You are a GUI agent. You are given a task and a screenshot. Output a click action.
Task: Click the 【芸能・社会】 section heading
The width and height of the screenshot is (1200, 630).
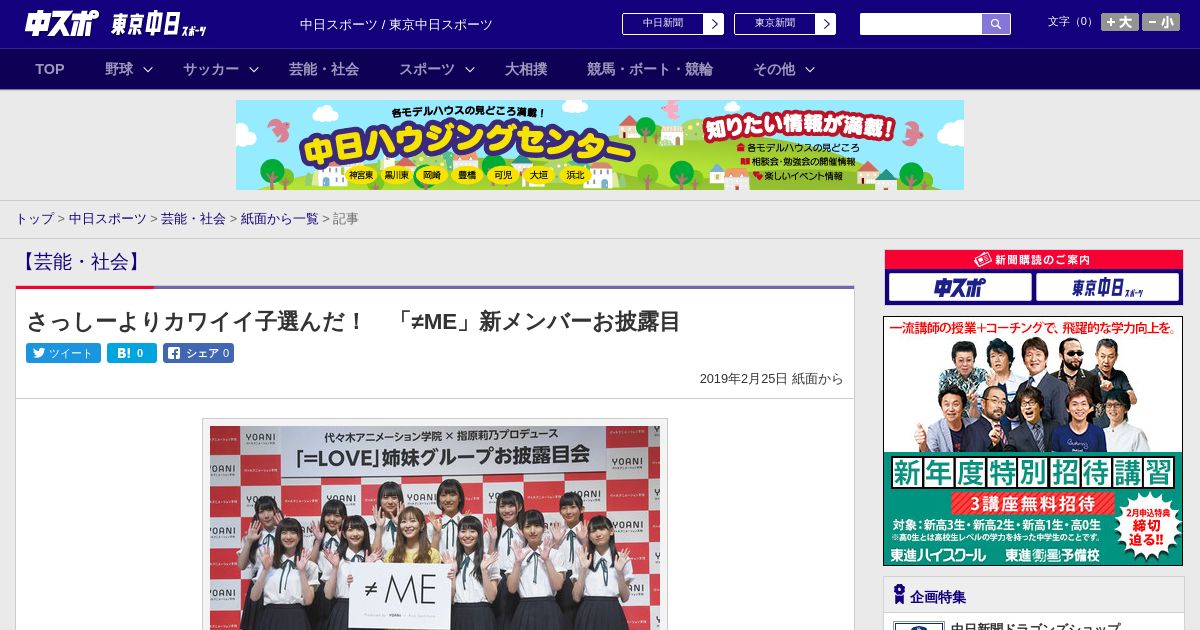point(82,262)
